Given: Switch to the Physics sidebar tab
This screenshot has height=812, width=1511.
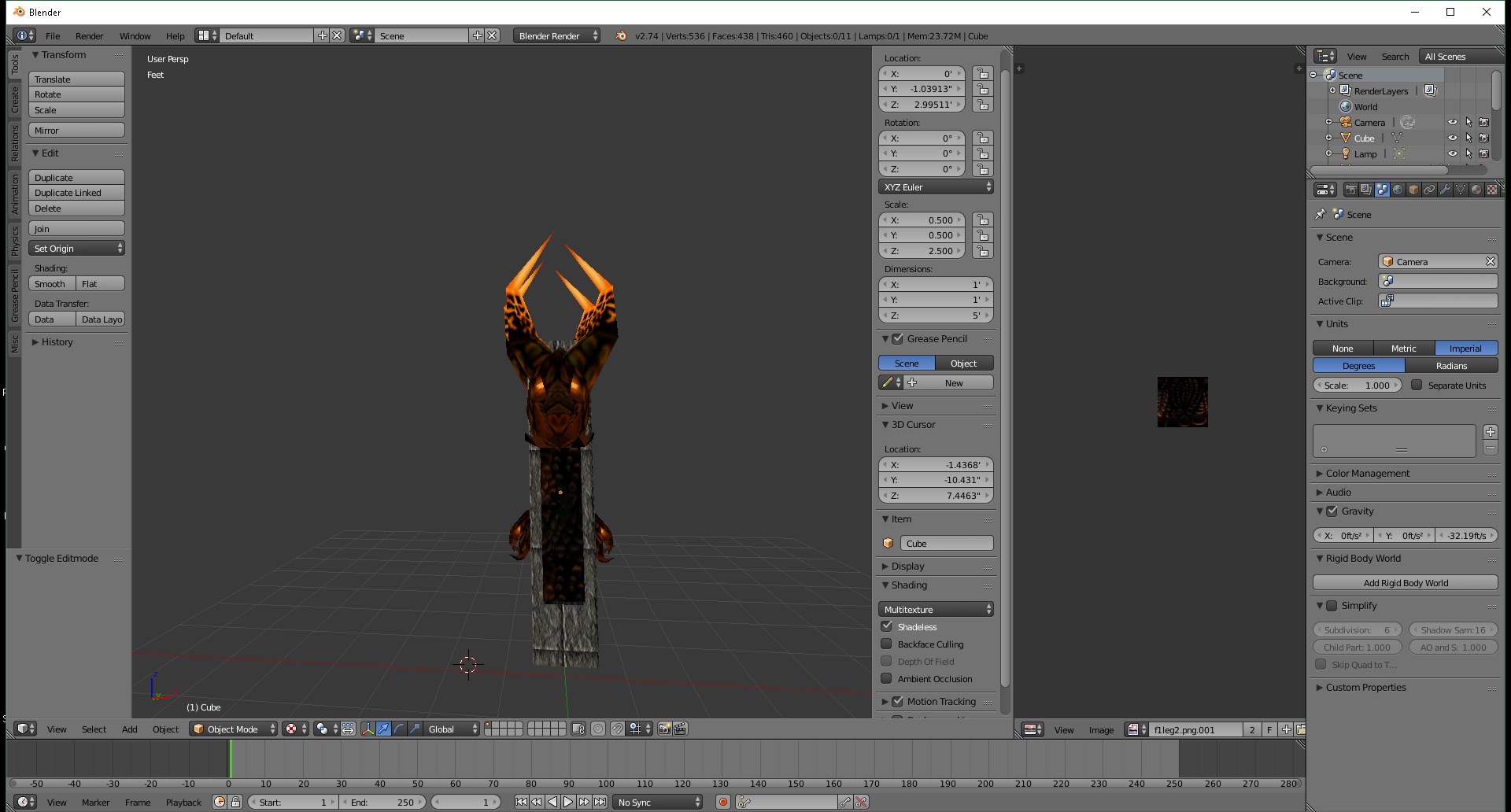Looking at the screenshot, I should 14,241.
